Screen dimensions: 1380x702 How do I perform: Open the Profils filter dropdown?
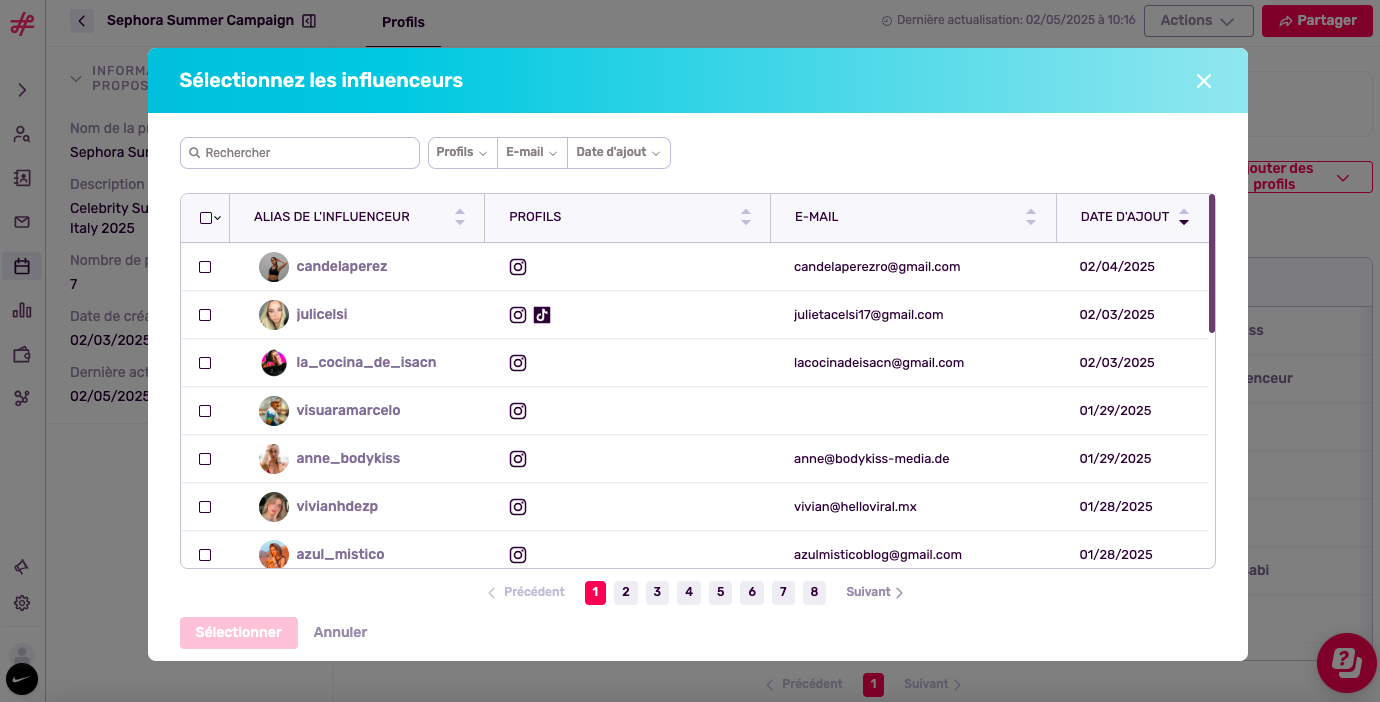point(462,153)
